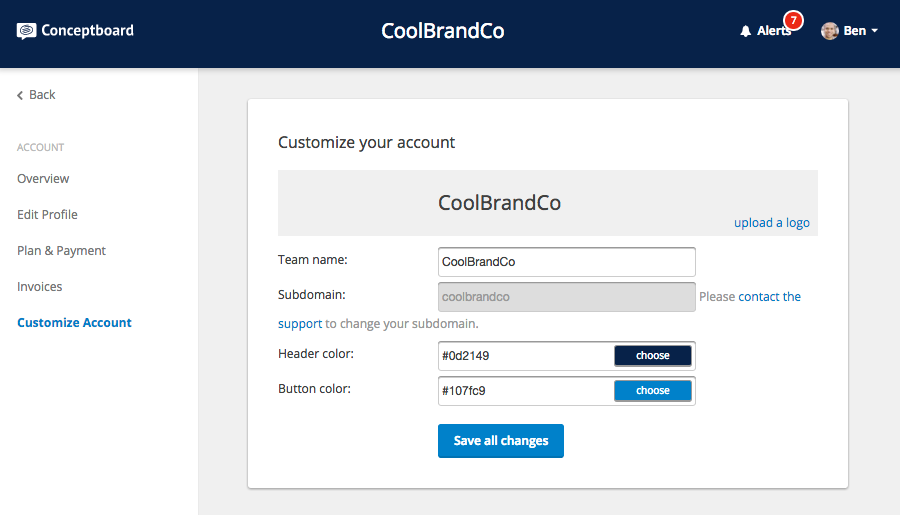This screenshot has width=900, height=515.
Task: Click the Conceptboard logo icon
Action: pyautogui.click(x=26, y=31)
